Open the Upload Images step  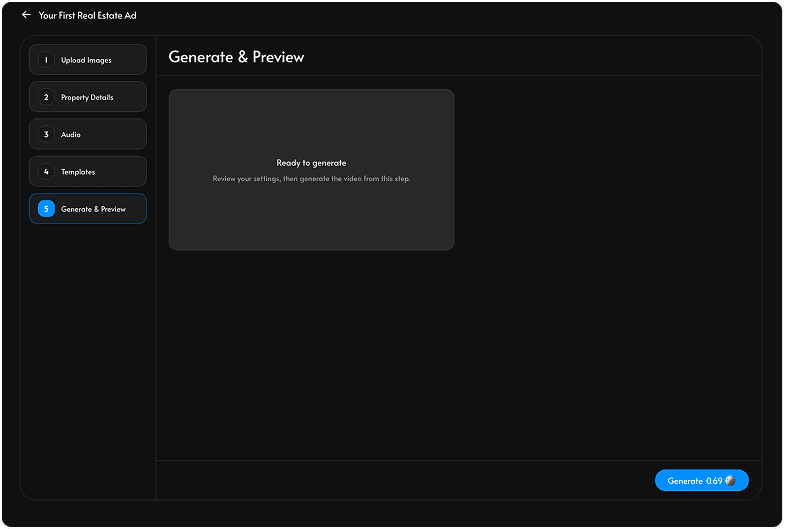pos(88,60)
